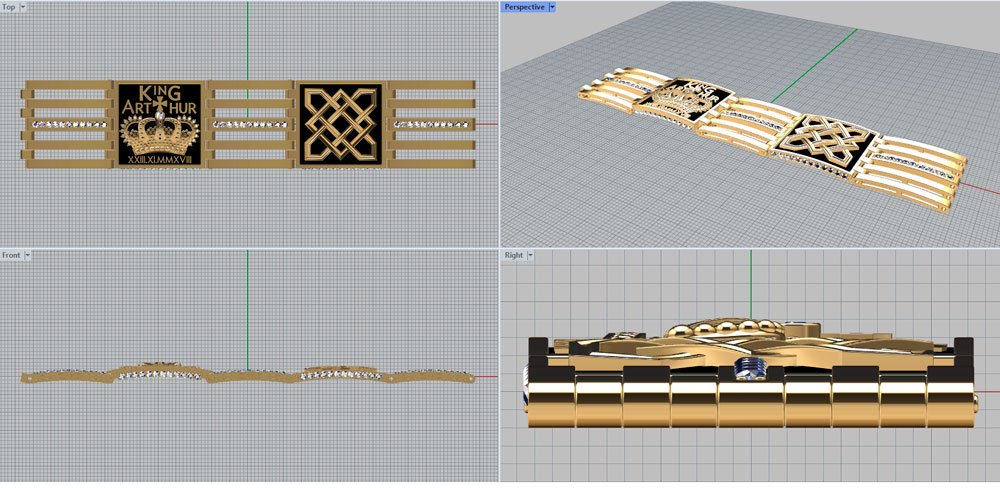Open the Perspective viewport dropdown arrow
The width and height of the screenshot is (1000, 488).
point(553,7)
